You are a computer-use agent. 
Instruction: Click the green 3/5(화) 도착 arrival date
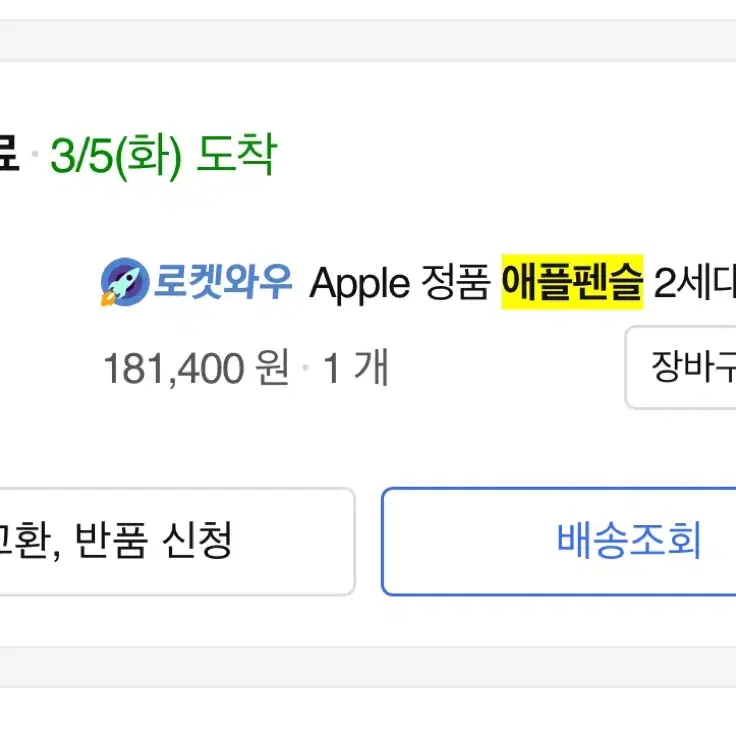click(x=163, y=155)
